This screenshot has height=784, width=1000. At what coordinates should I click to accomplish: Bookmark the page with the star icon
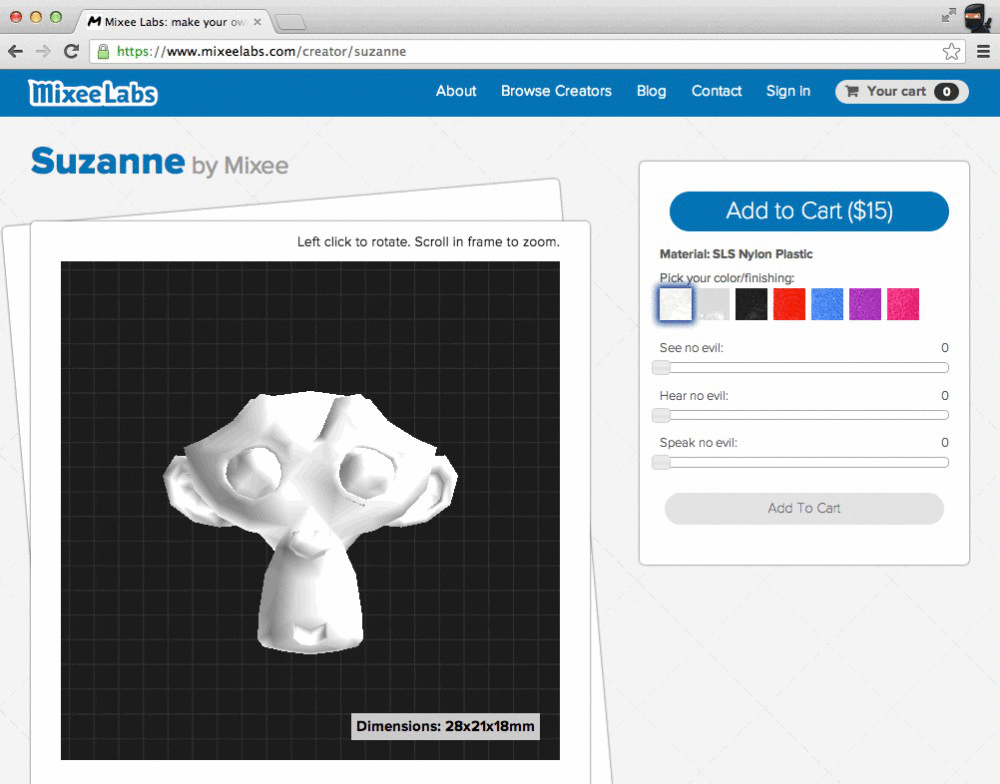click(951, 51)
